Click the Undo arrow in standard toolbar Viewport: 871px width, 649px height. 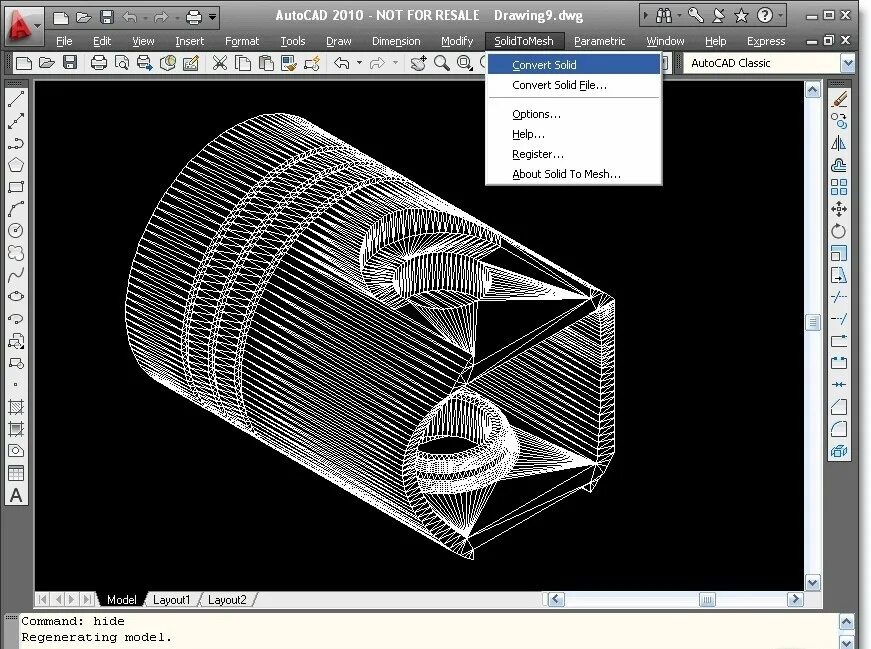coord(342,63)
